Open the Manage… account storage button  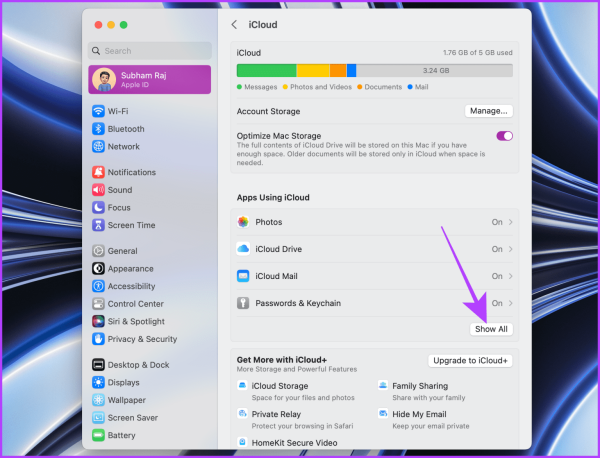click(x=489, y=111)
